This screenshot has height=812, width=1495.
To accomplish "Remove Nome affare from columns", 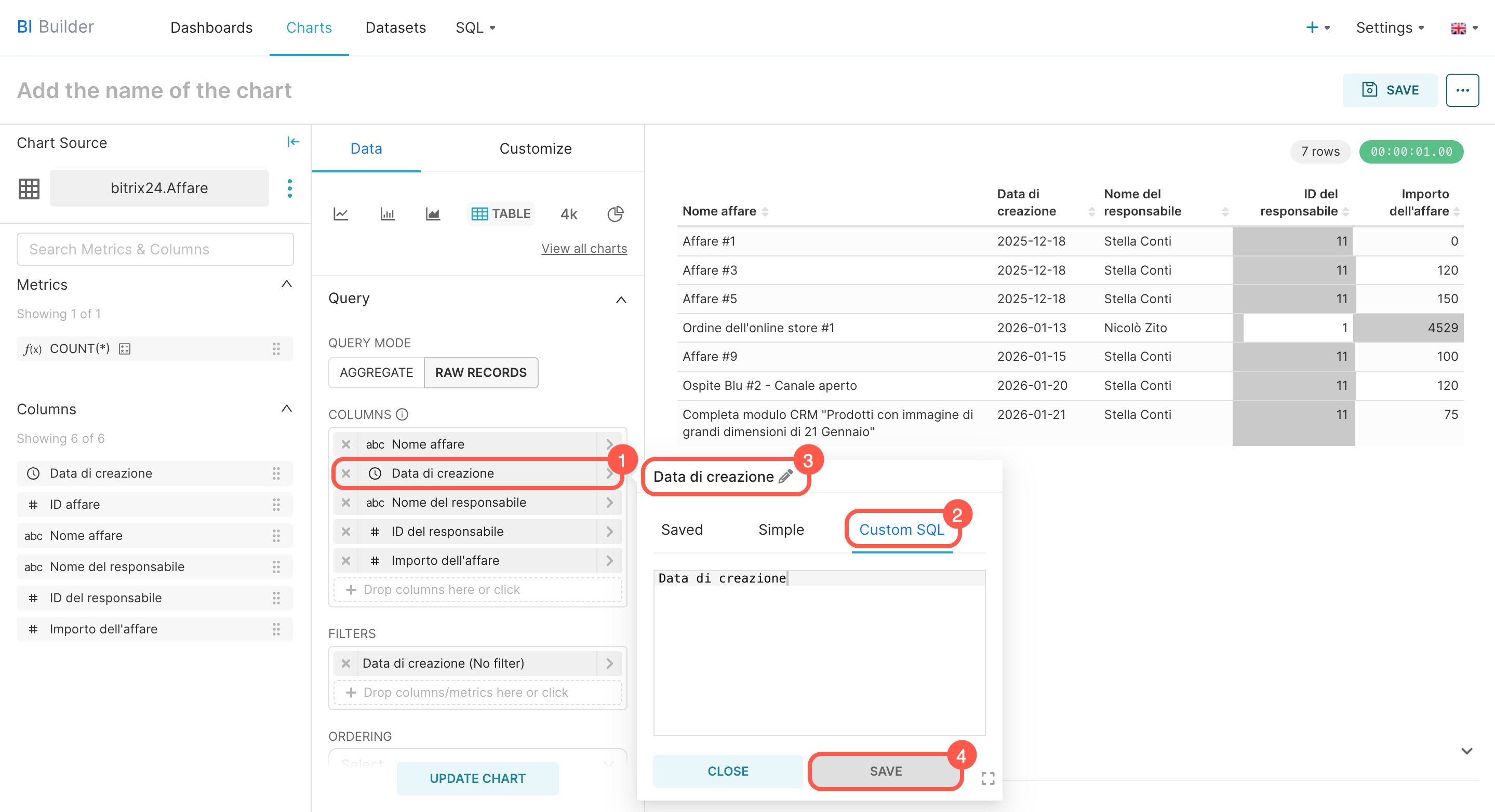I will 346,444.
